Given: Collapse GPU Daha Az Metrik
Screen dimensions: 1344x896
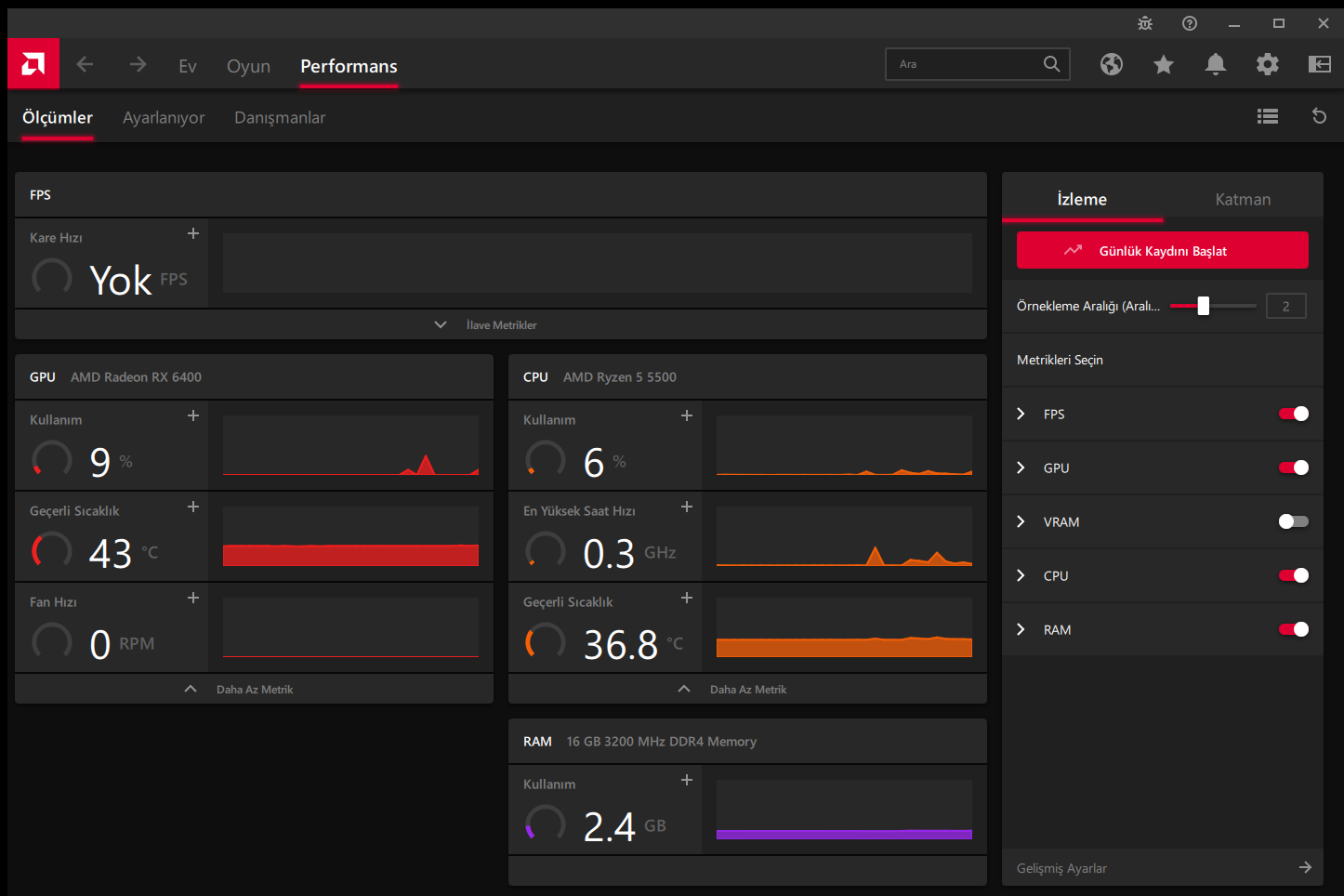Looking at the screenshot, I should point(254,689).
